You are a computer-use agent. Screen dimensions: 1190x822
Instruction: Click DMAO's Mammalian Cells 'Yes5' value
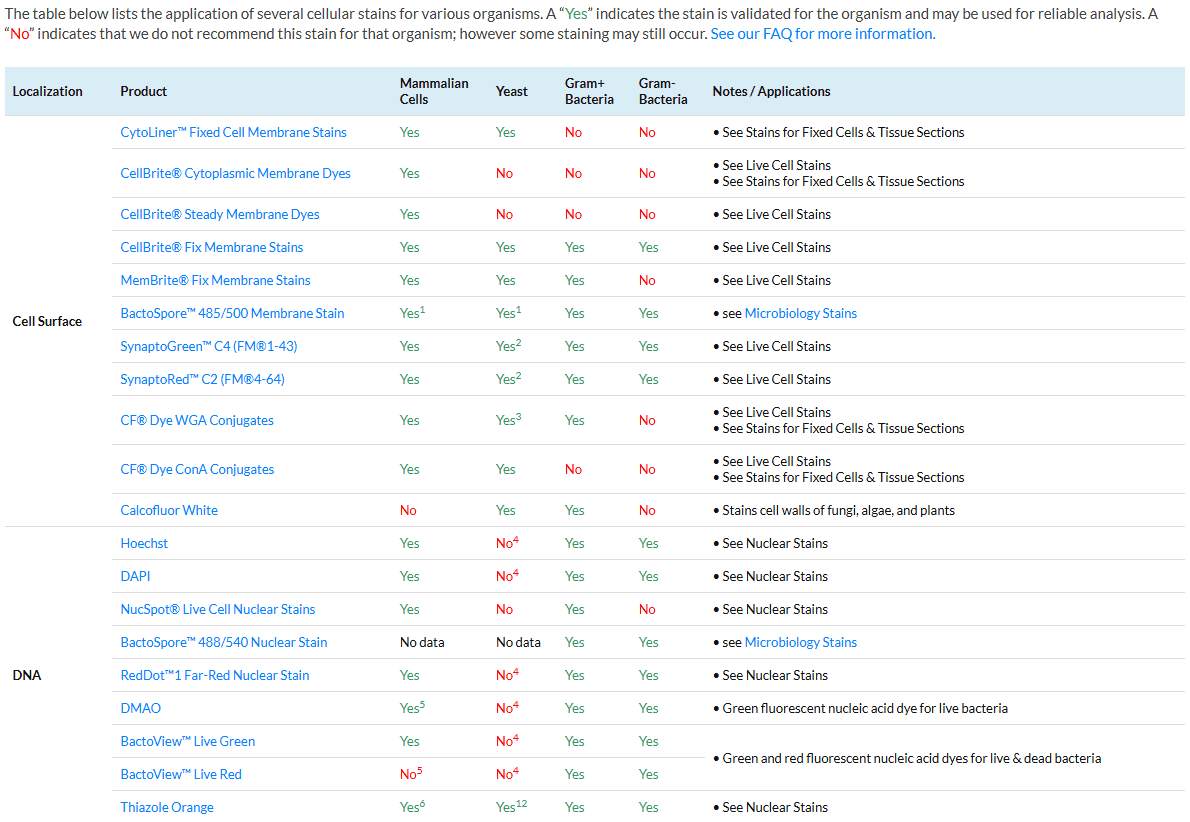click(x=412, y=708)
